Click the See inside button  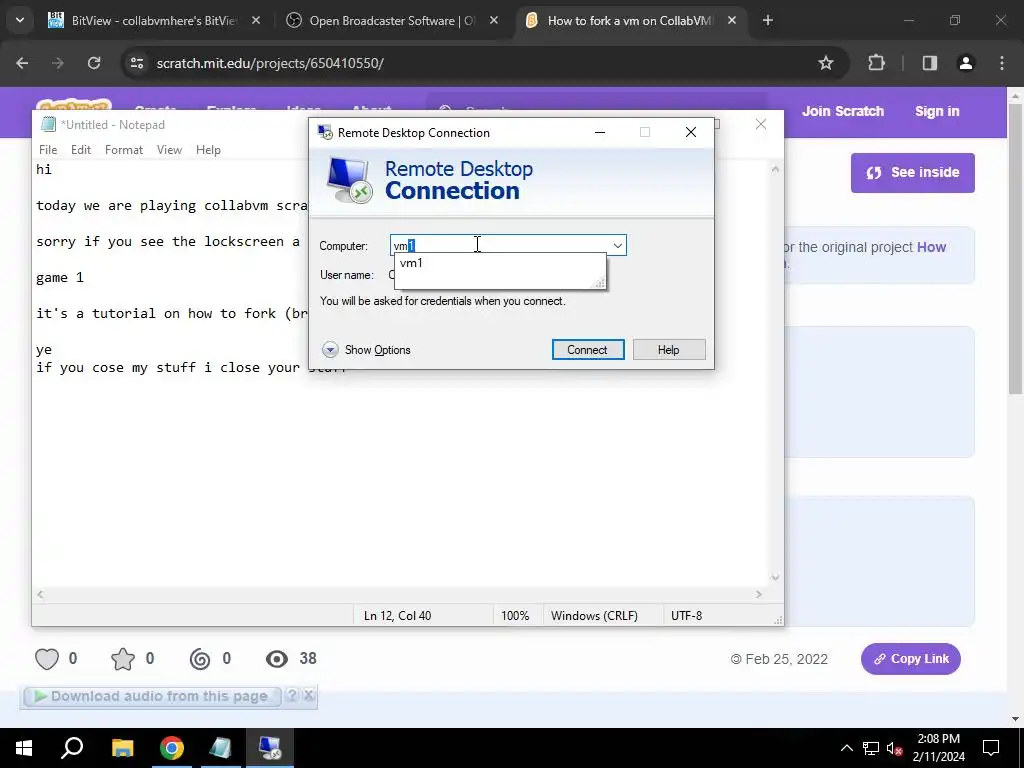point(913,172)
